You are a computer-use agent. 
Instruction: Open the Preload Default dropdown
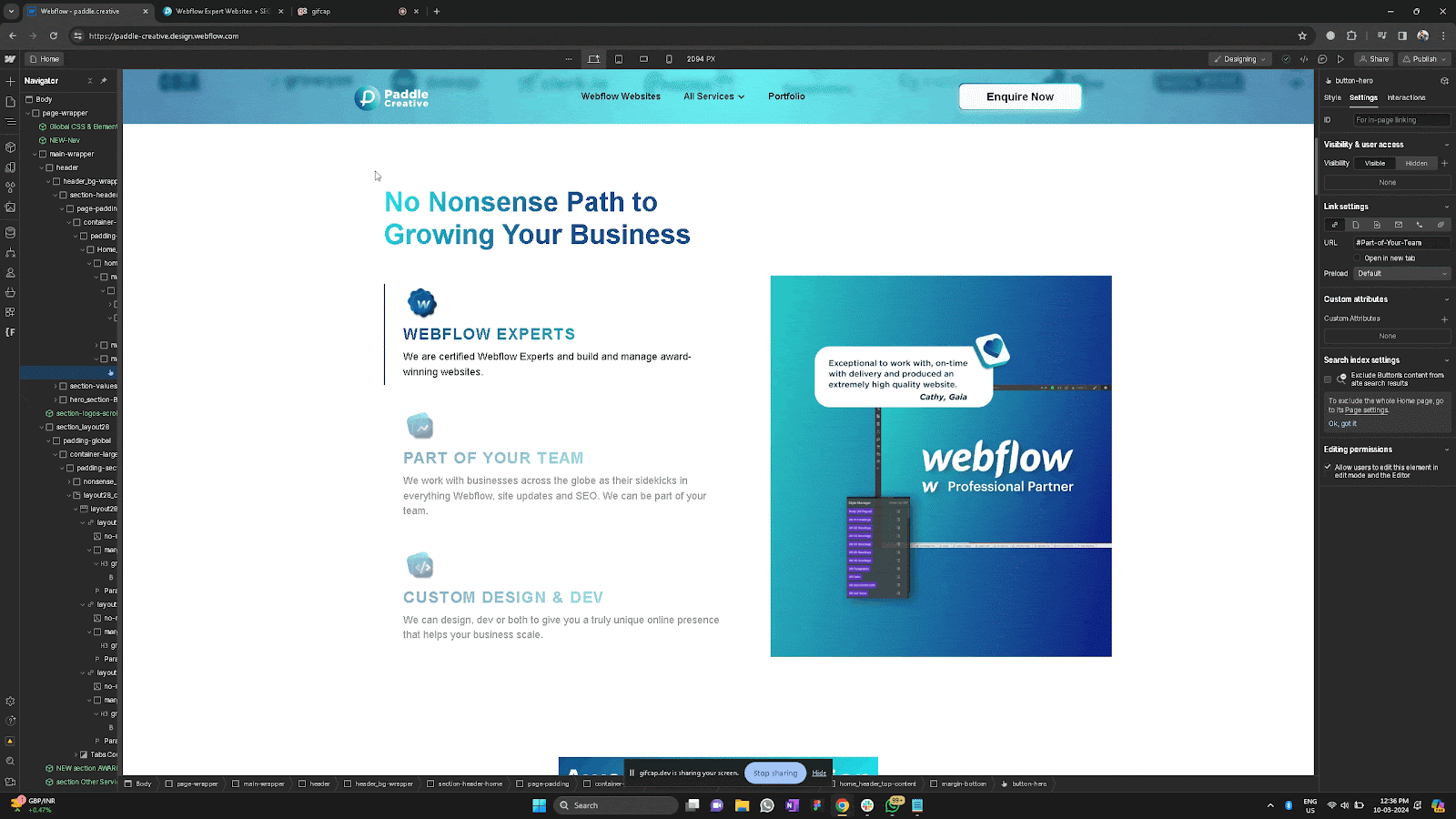pos(1401,274)
